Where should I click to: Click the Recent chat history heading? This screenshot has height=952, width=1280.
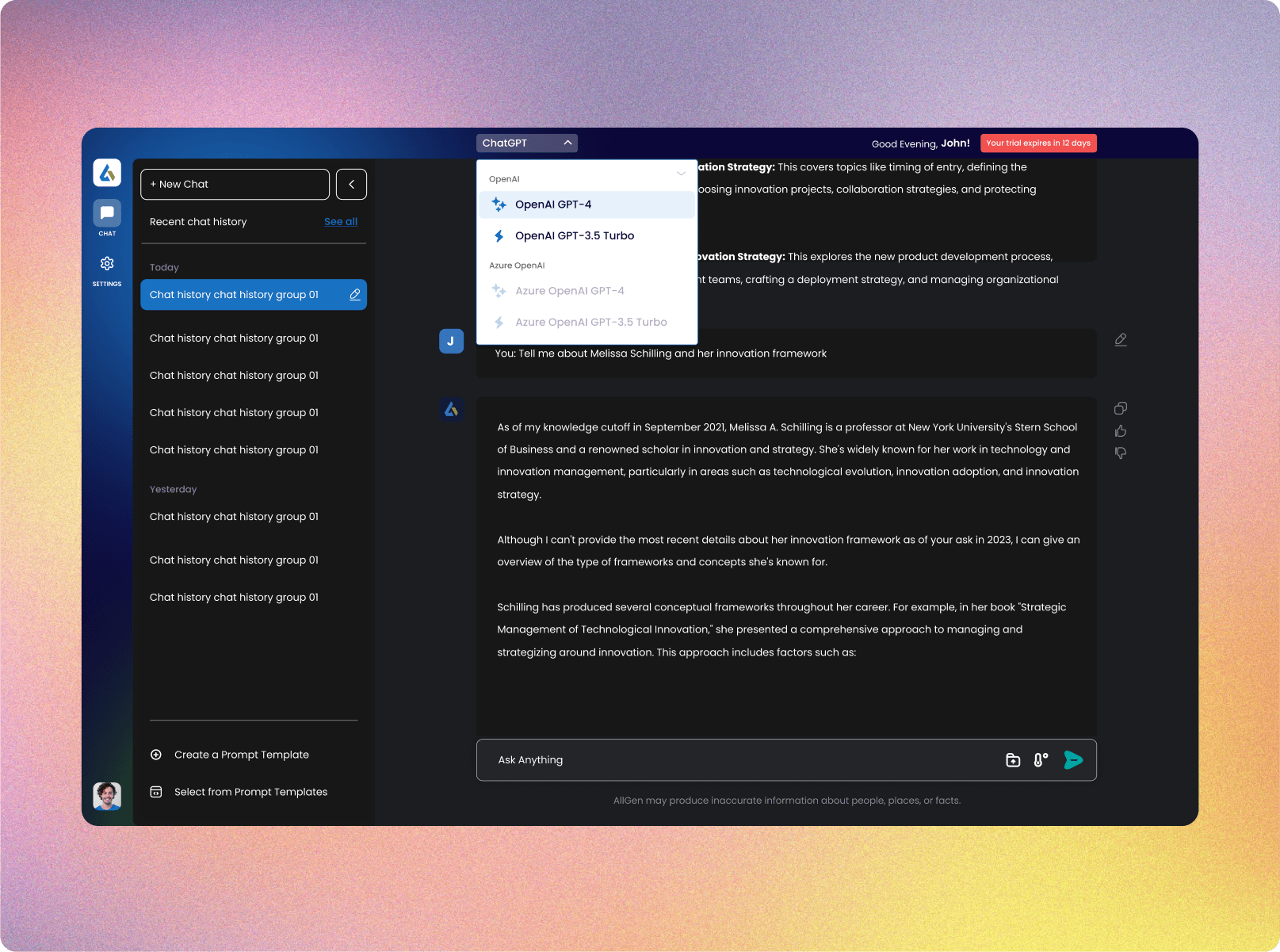click(198, 222)
